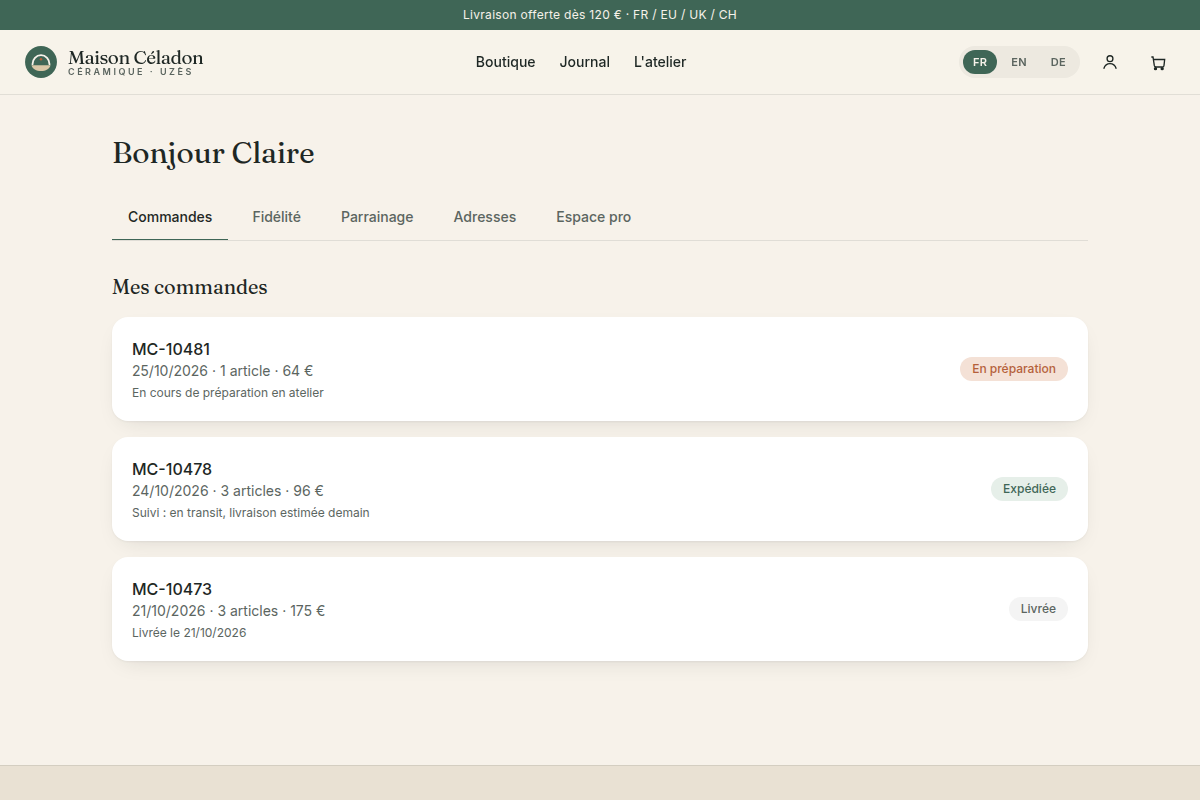Click the 'Livrée' status badge
1200x800 pixels.
(1038, 609)
